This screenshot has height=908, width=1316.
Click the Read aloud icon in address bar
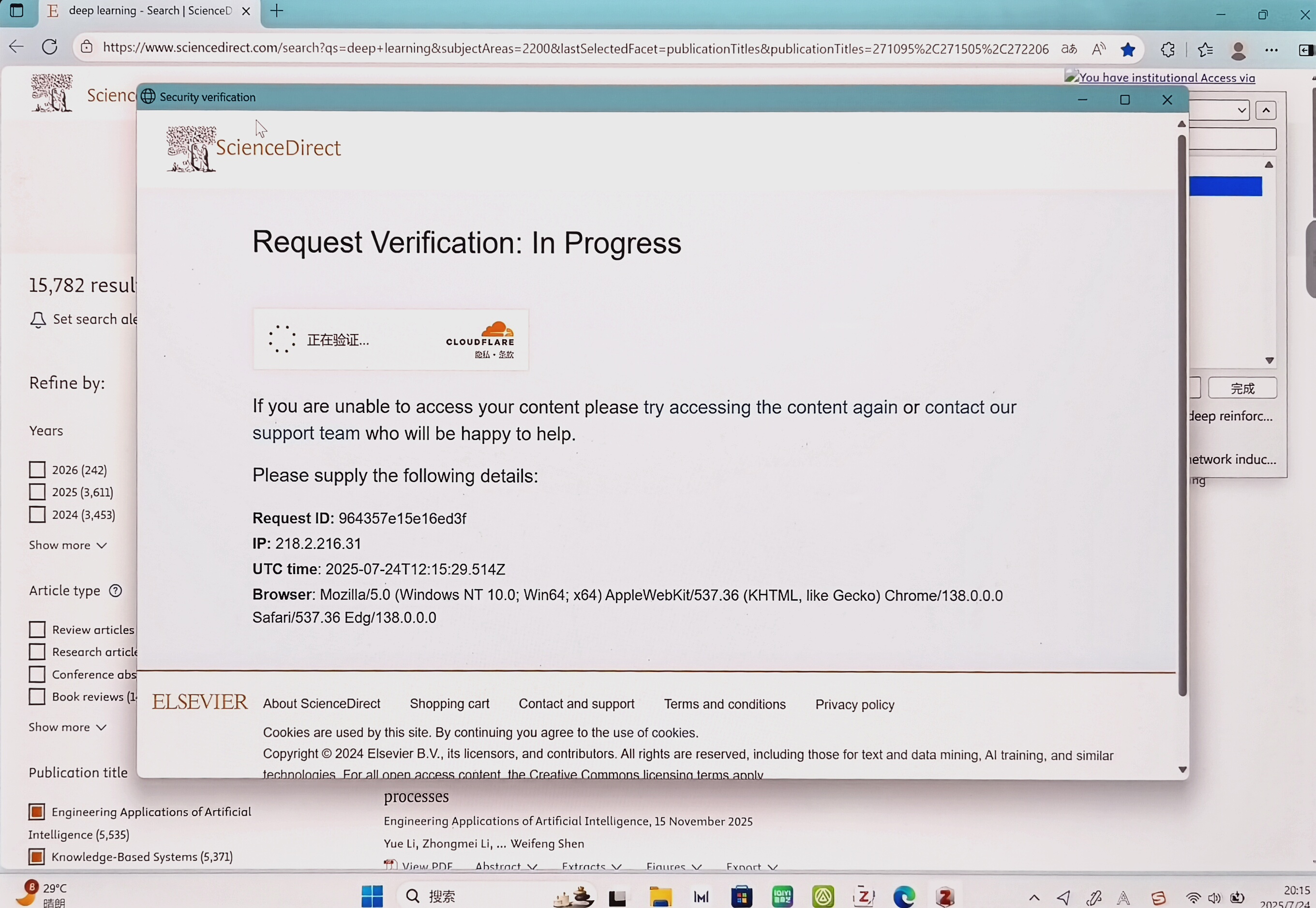(x=1099, y=49)
